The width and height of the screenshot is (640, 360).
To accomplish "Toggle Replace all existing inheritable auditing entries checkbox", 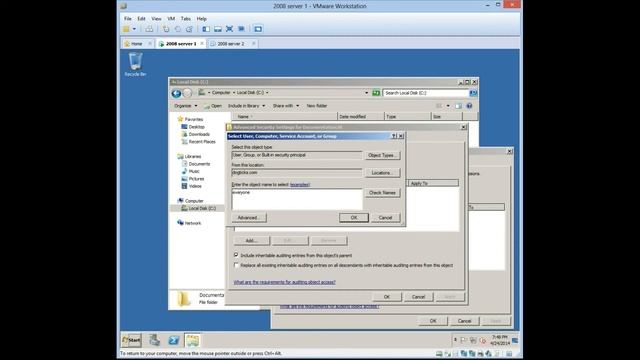I will tap(236, 265).
